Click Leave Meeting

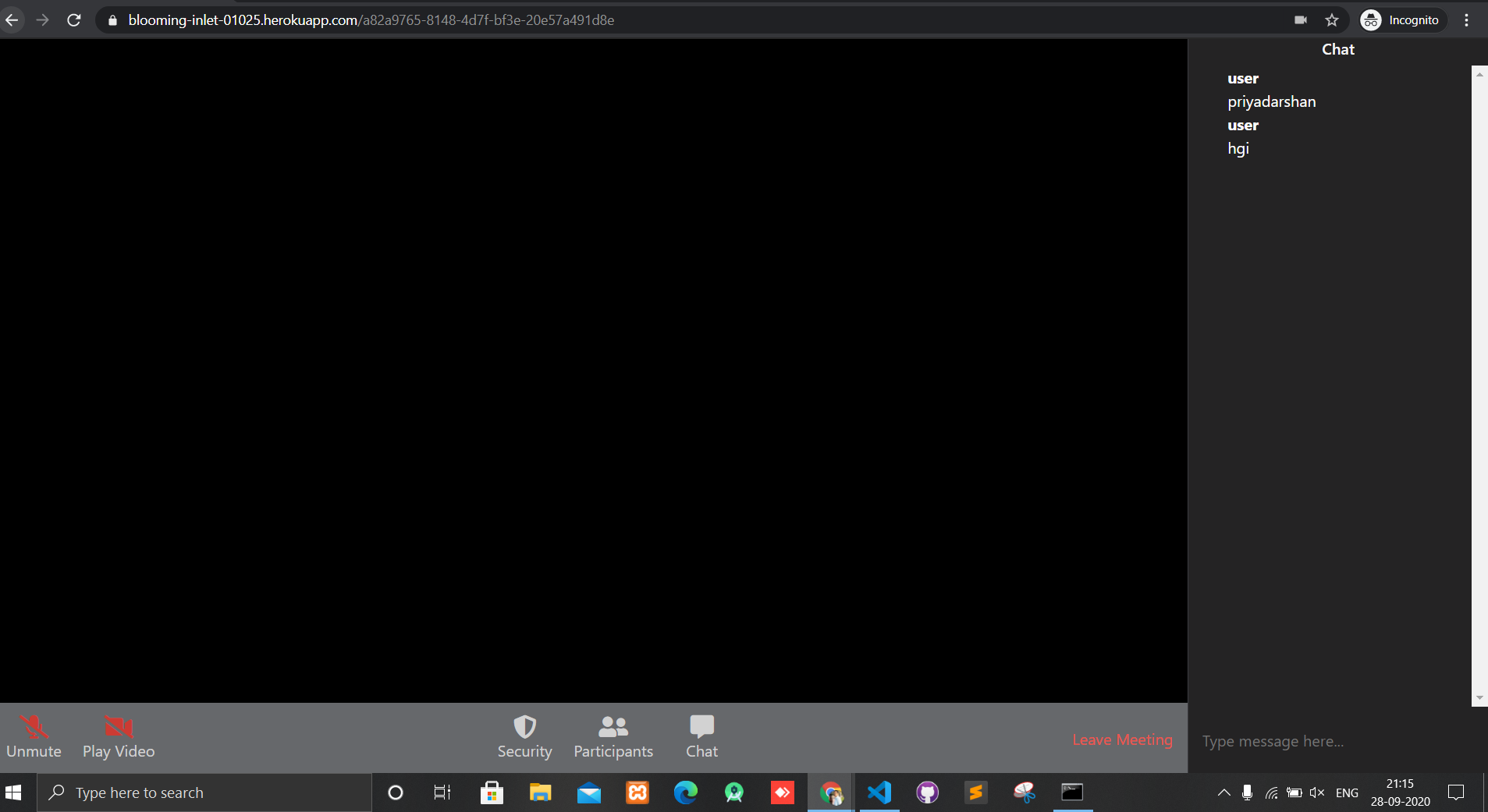point(1122,739)
